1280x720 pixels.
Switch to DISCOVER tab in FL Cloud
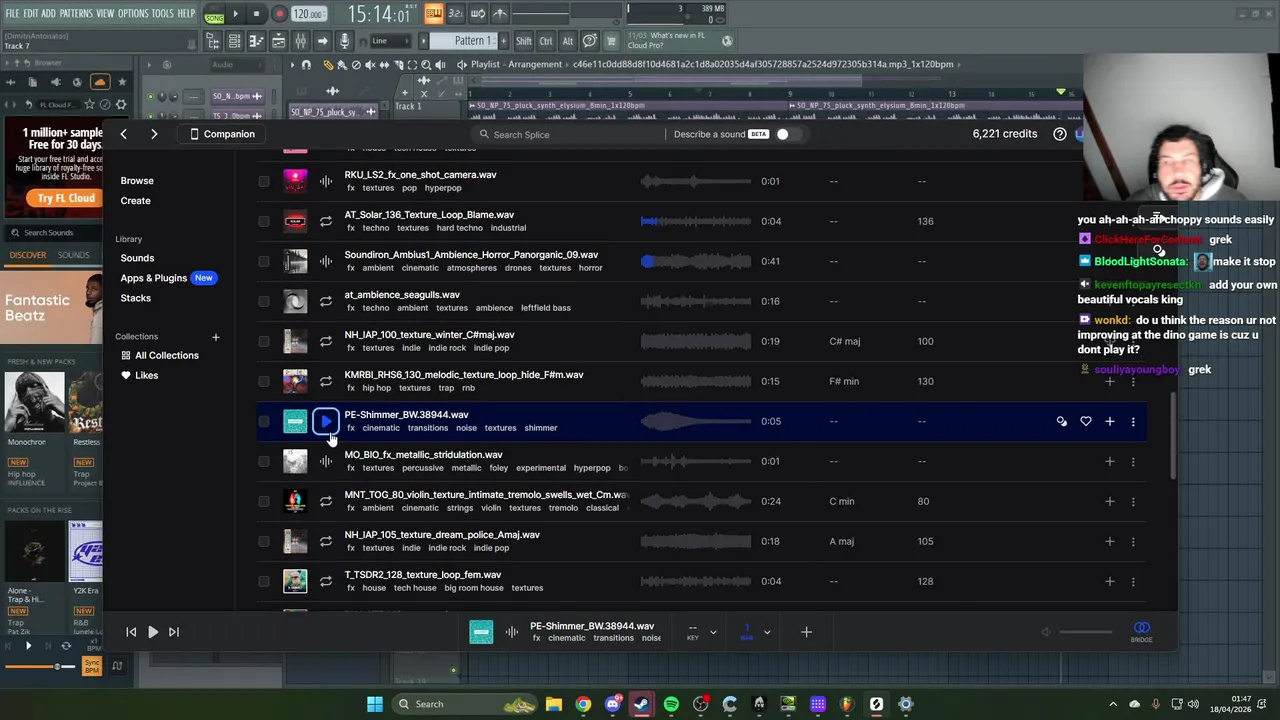(x=28, y=255)
